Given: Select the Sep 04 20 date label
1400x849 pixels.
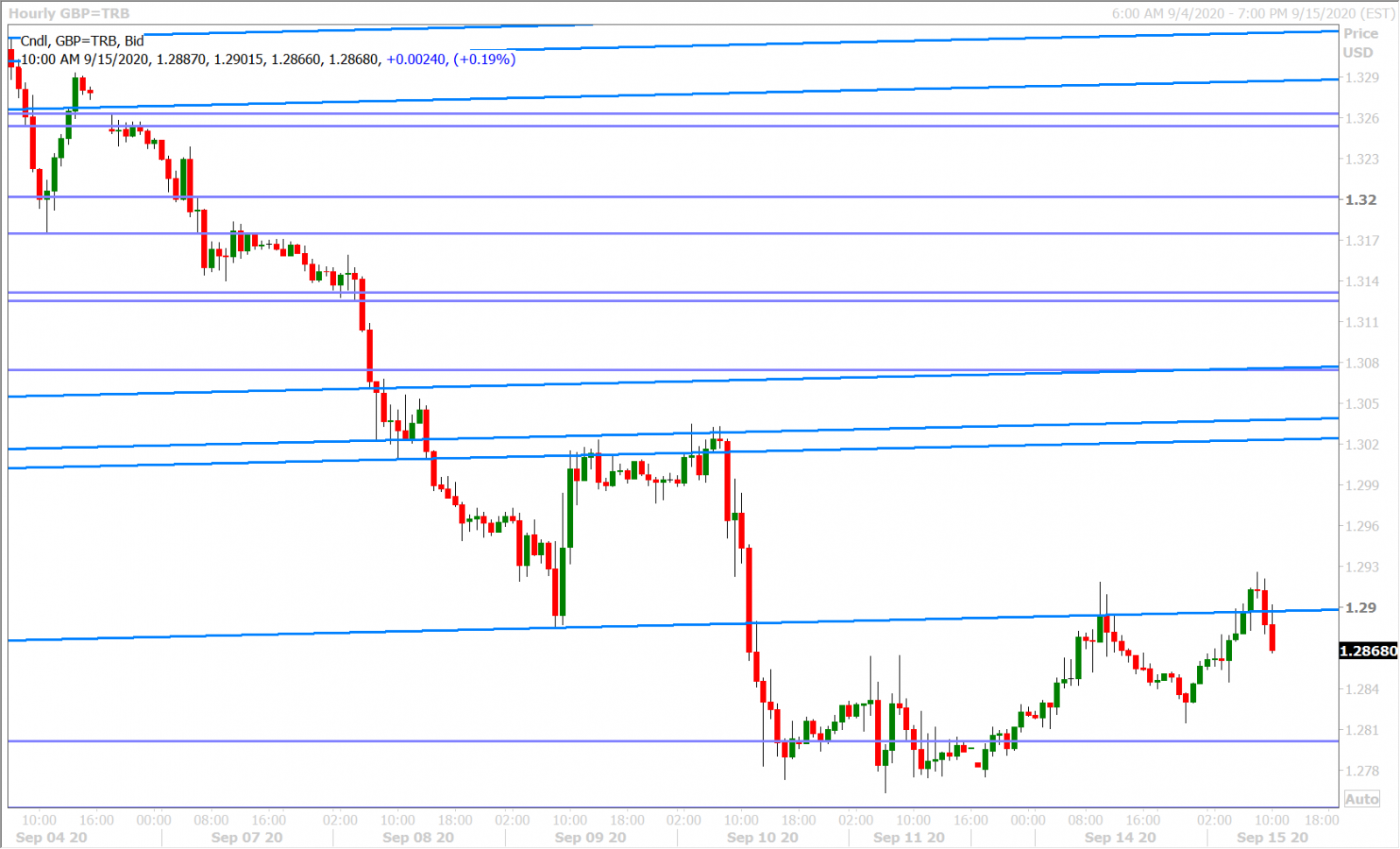Looking at the screenshot, I should (52, 838).
